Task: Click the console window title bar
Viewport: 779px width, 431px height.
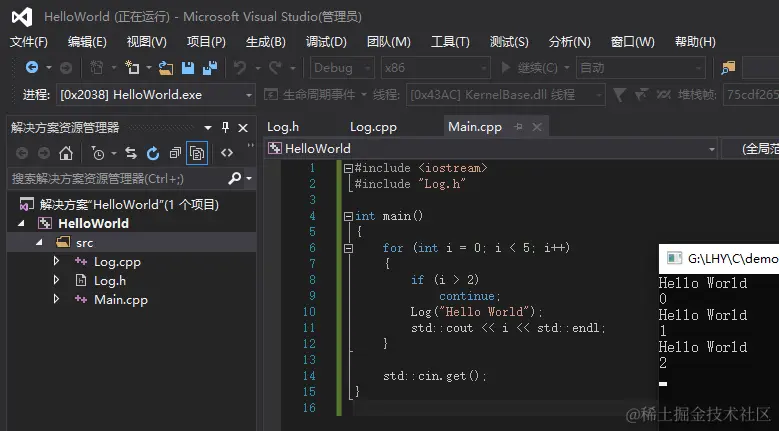Action: [719, 258]
